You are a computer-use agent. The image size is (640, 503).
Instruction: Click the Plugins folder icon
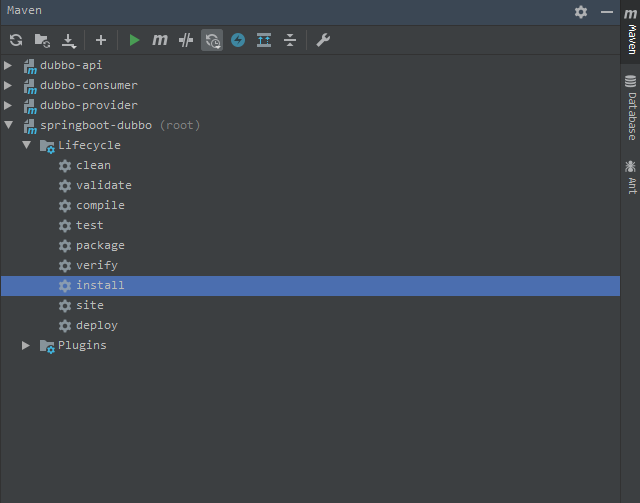(x=47, y=347)
